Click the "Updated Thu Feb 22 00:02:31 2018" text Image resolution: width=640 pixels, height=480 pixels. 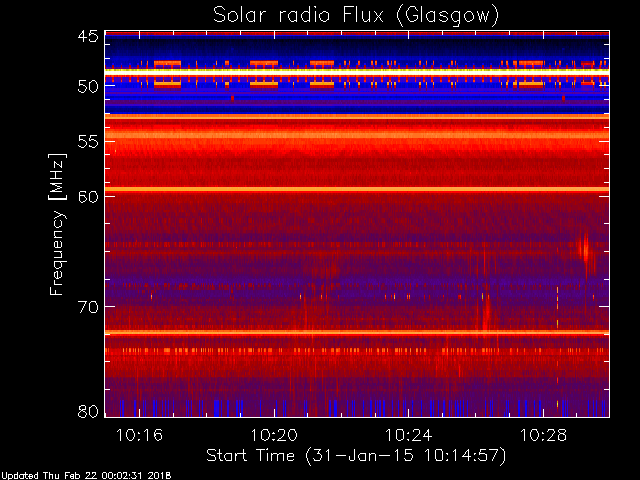pyautogui.click(x=86, y=476)
